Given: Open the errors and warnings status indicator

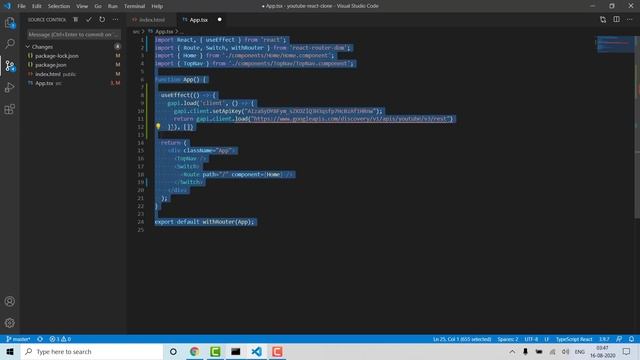Looking at the screenshot, I should [x=60, y=339].
